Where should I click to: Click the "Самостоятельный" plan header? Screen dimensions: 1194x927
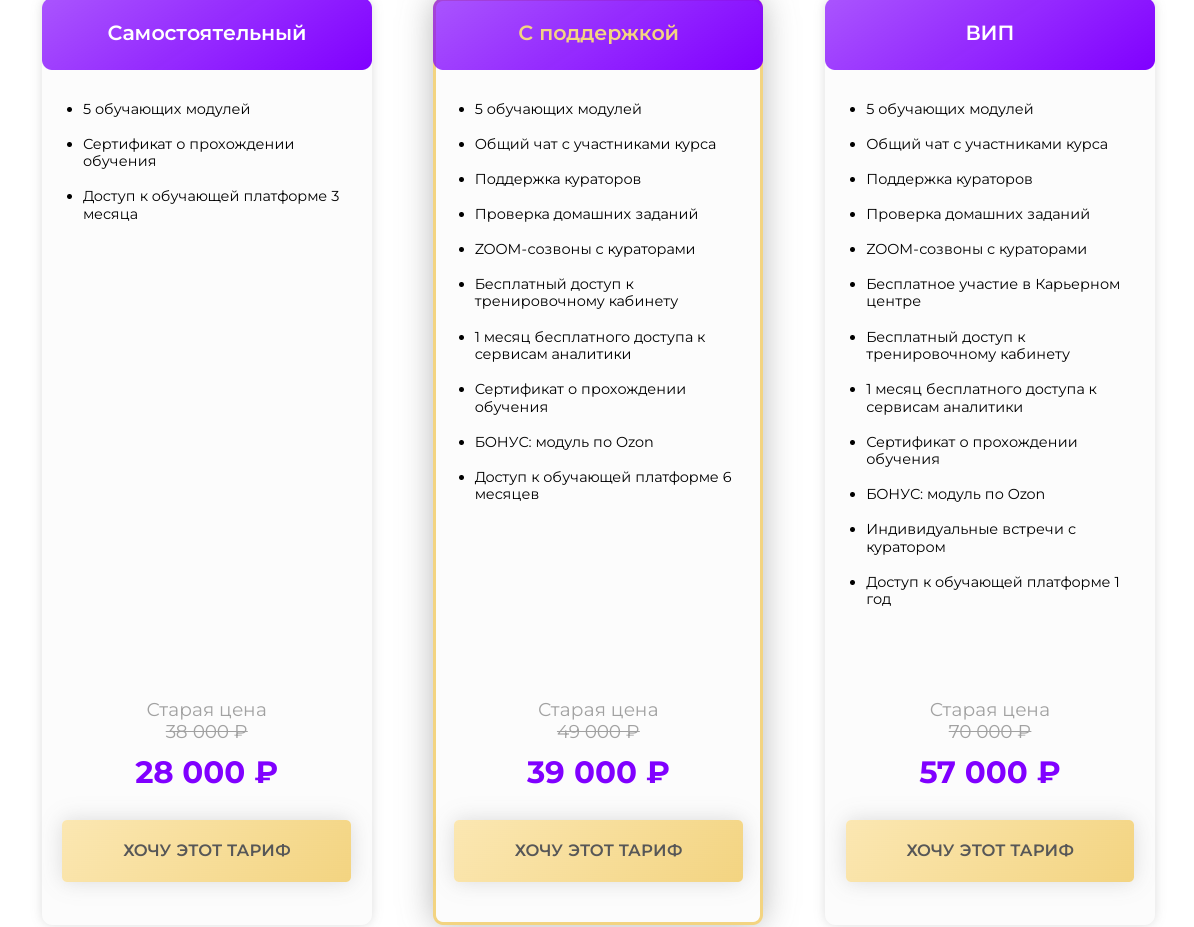[207, 33]
